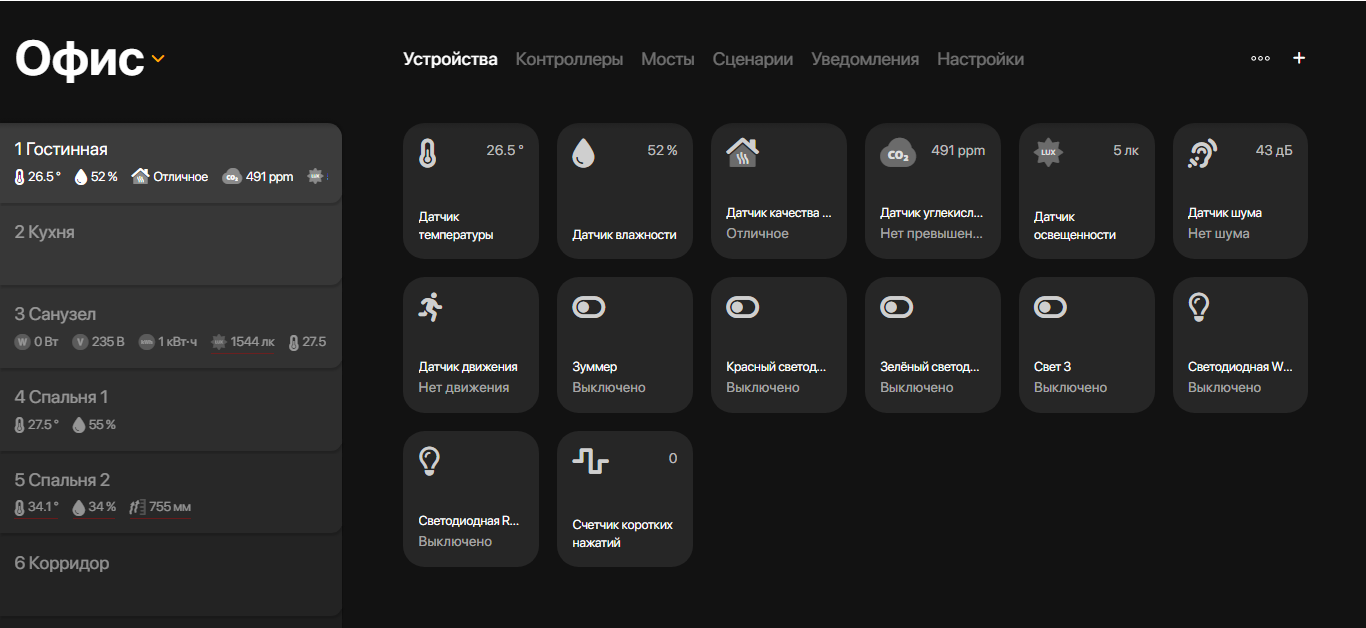Toggle the Зуммер switch on
Screen dimensions: 1366x628
pos(589,307)
